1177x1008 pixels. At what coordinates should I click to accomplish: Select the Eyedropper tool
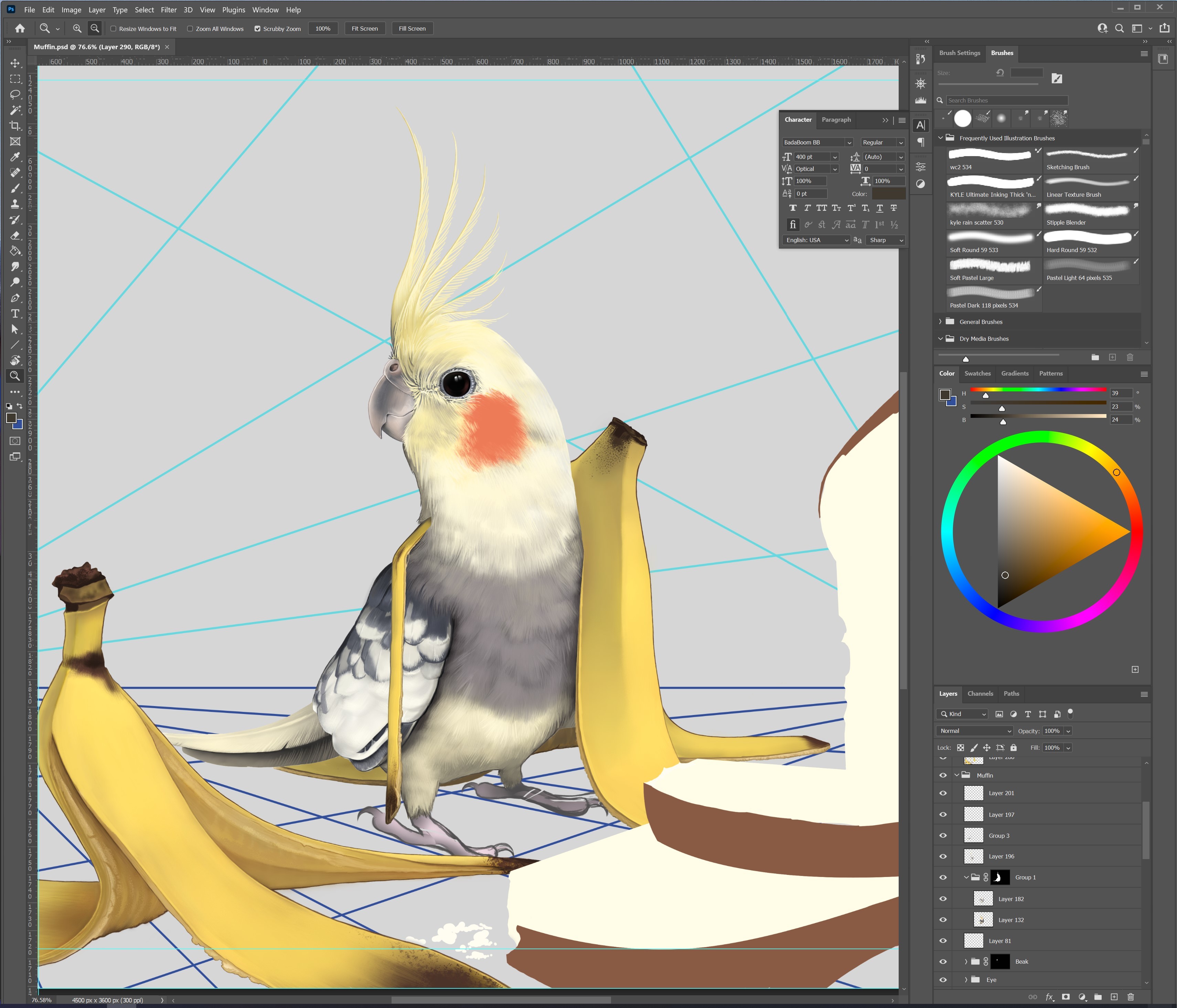tap(15, 157)
